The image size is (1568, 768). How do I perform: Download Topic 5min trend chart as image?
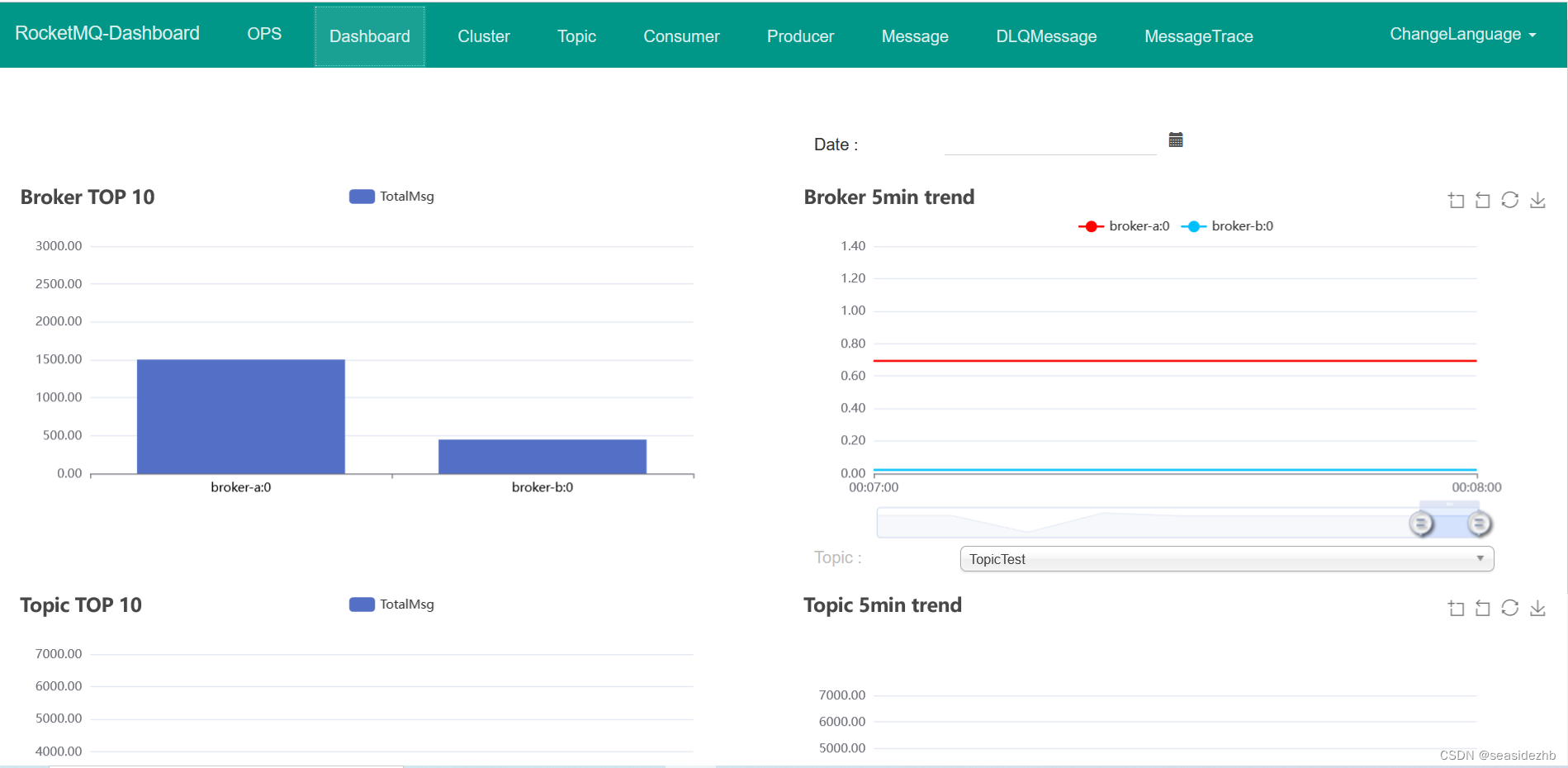(1537, 608)
